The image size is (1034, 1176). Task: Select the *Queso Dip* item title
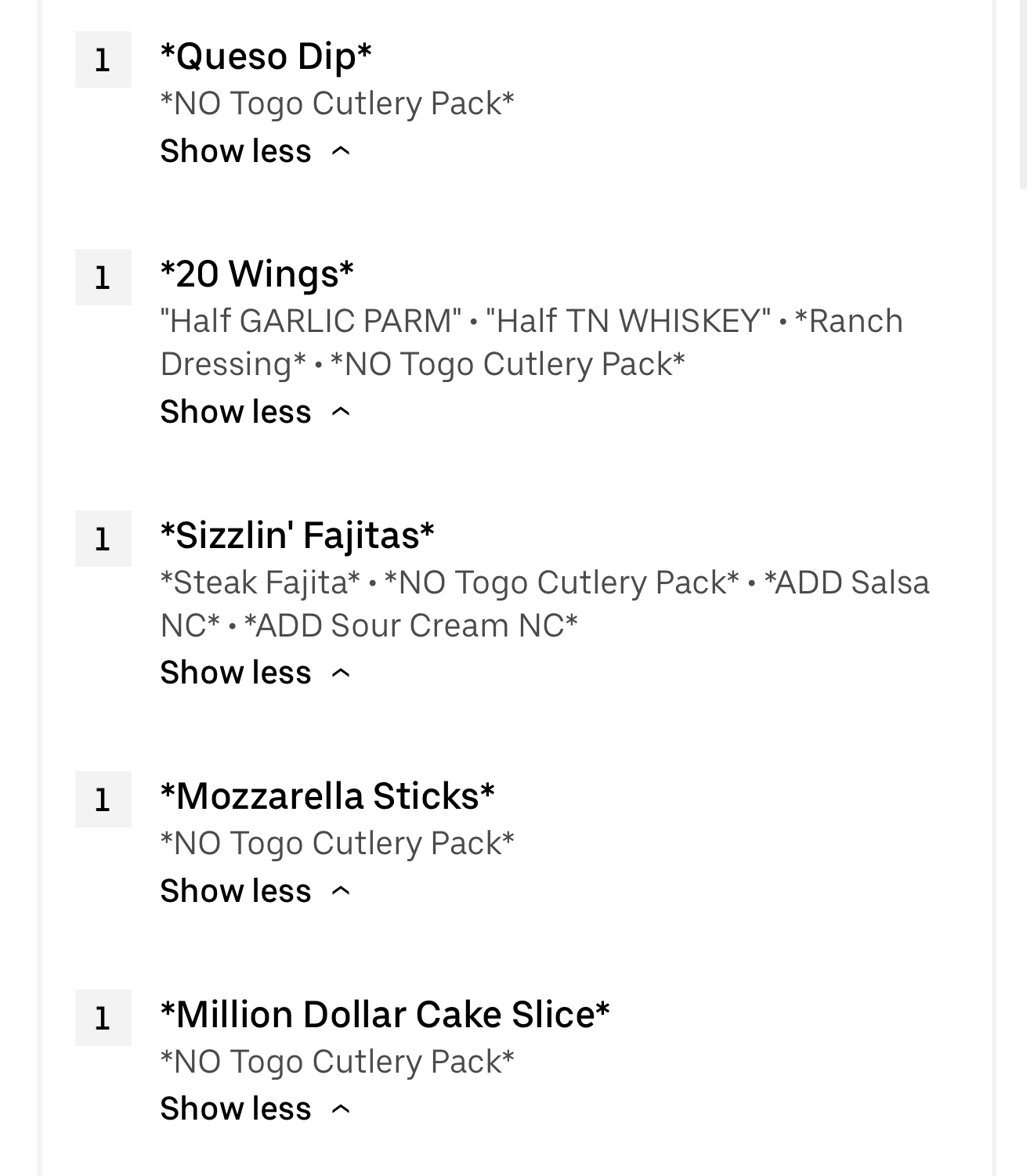coord(266,56)
